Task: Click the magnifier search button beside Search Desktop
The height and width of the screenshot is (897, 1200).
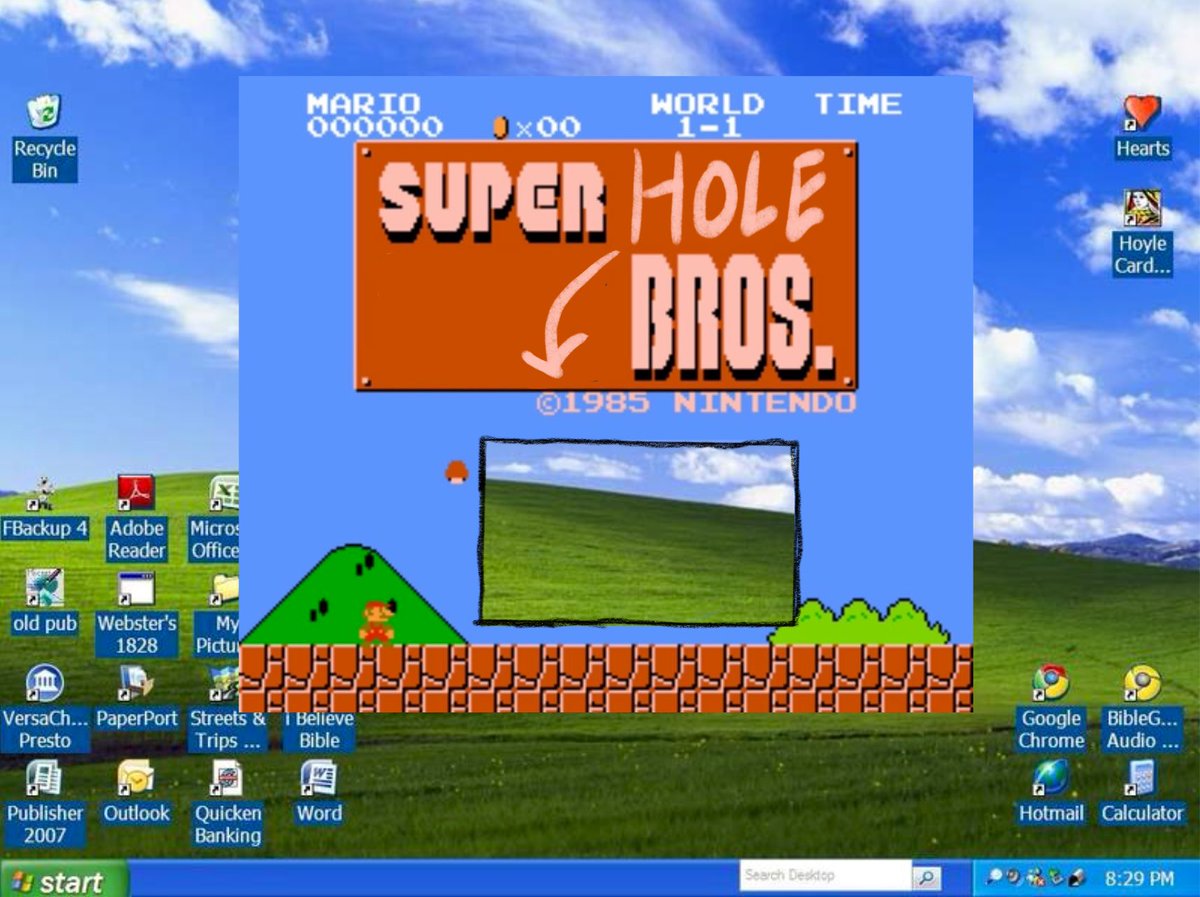Action: coord(927,877)
